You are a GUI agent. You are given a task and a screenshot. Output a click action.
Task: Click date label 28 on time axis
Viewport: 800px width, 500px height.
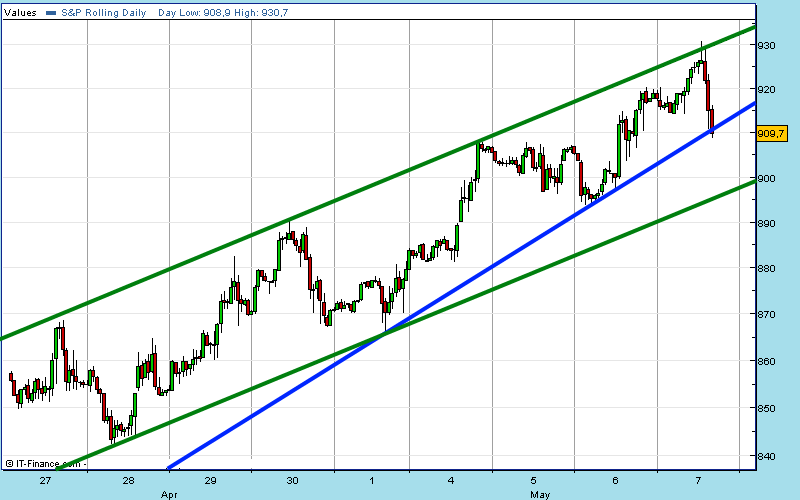pyautogui.click(x=128, y=481)
